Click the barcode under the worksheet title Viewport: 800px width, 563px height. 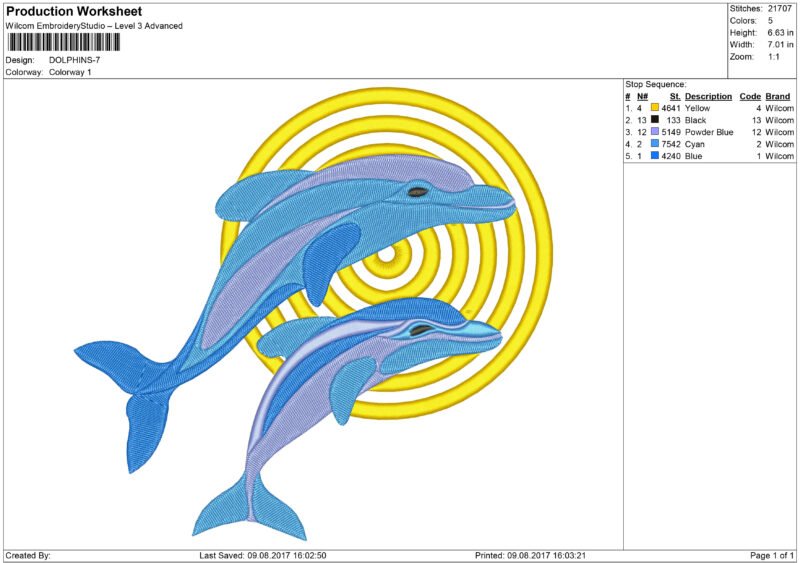[x=64, y=42]
